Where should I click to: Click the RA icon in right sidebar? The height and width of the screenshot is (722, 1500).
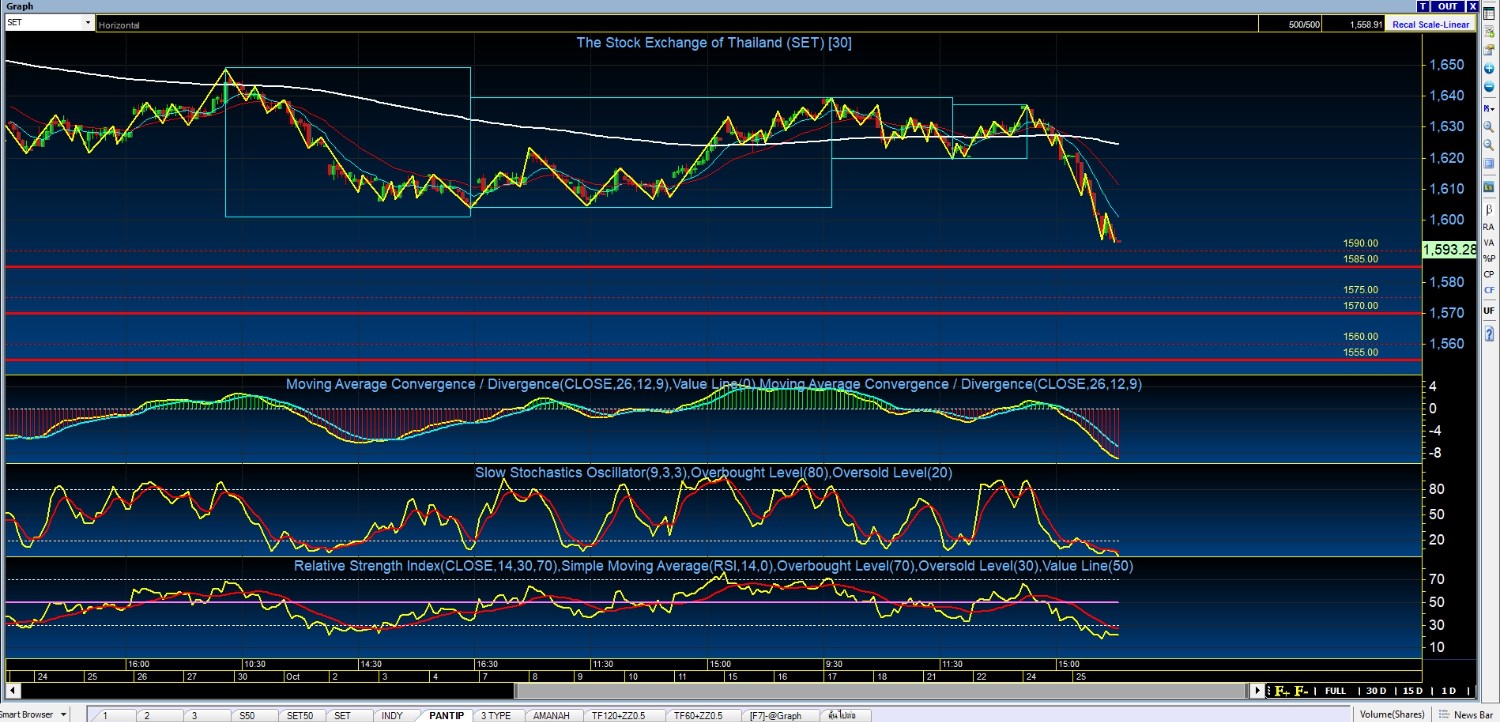coord(1489,227)
